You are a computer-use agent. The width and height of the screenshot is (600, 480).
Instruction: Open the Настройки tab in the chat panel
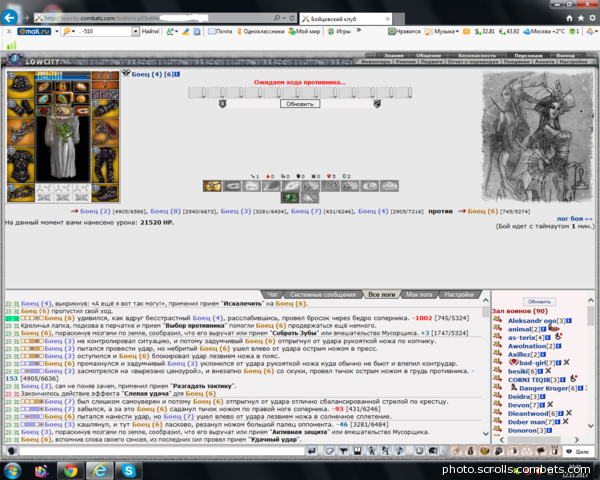point(459,294)
